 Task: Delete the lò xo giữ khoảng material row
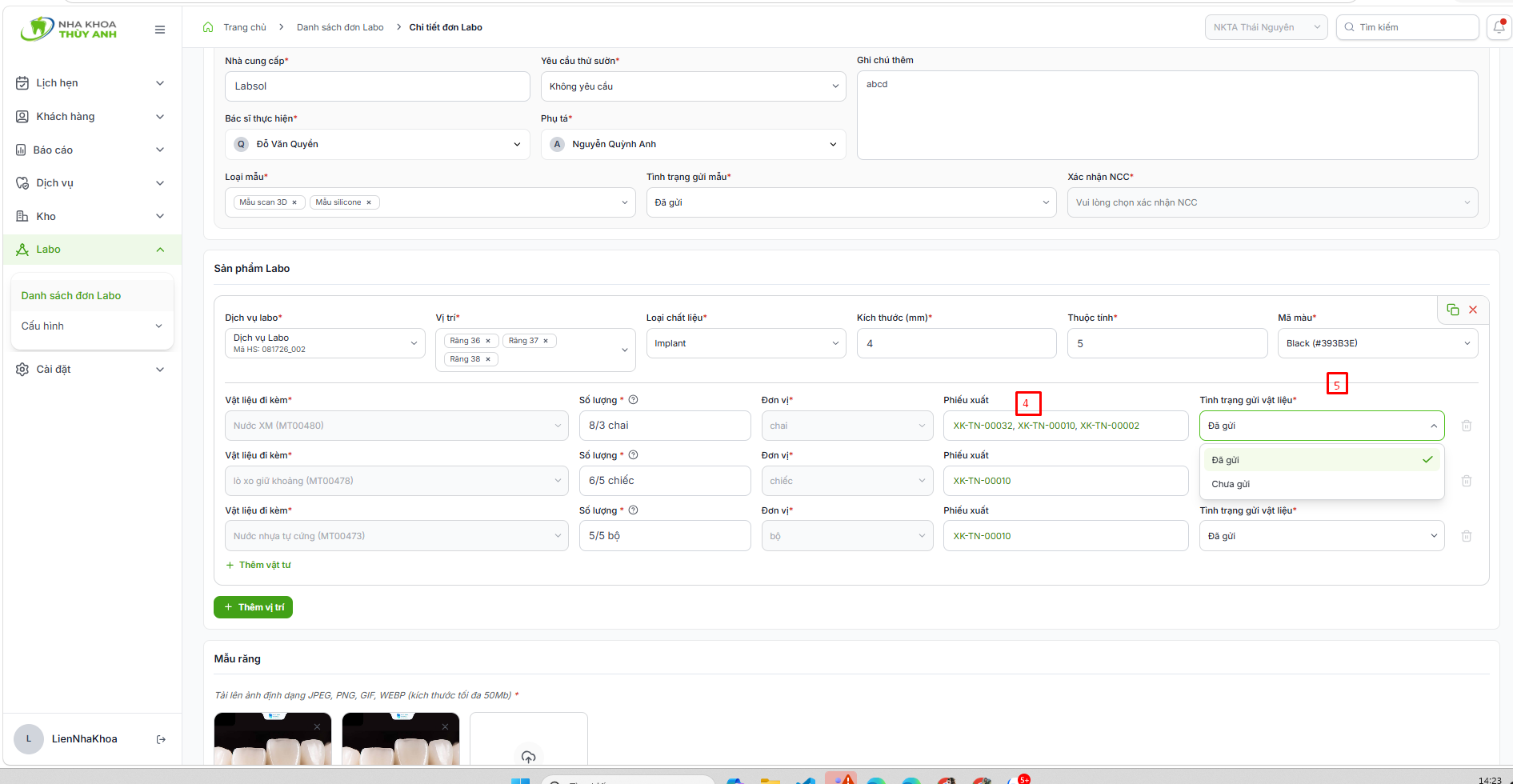coord(1467,481)
